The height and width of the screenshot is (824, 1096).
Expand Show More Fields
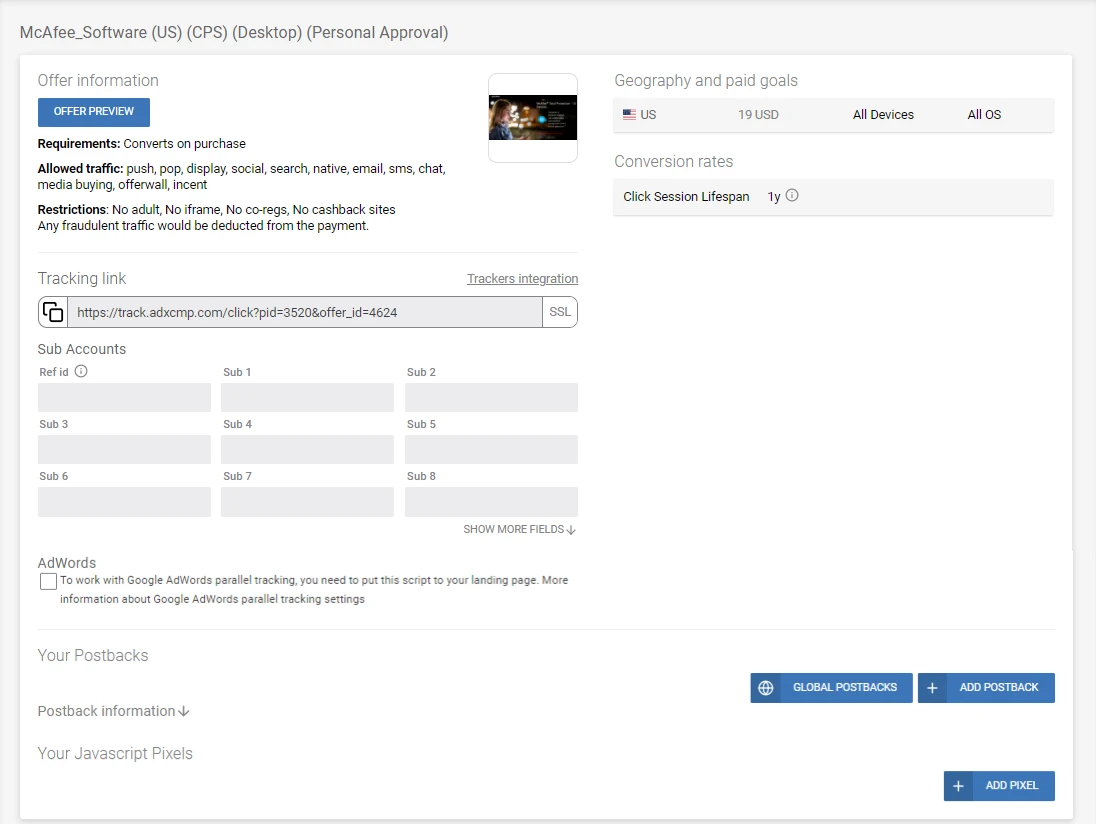(519, 530)
